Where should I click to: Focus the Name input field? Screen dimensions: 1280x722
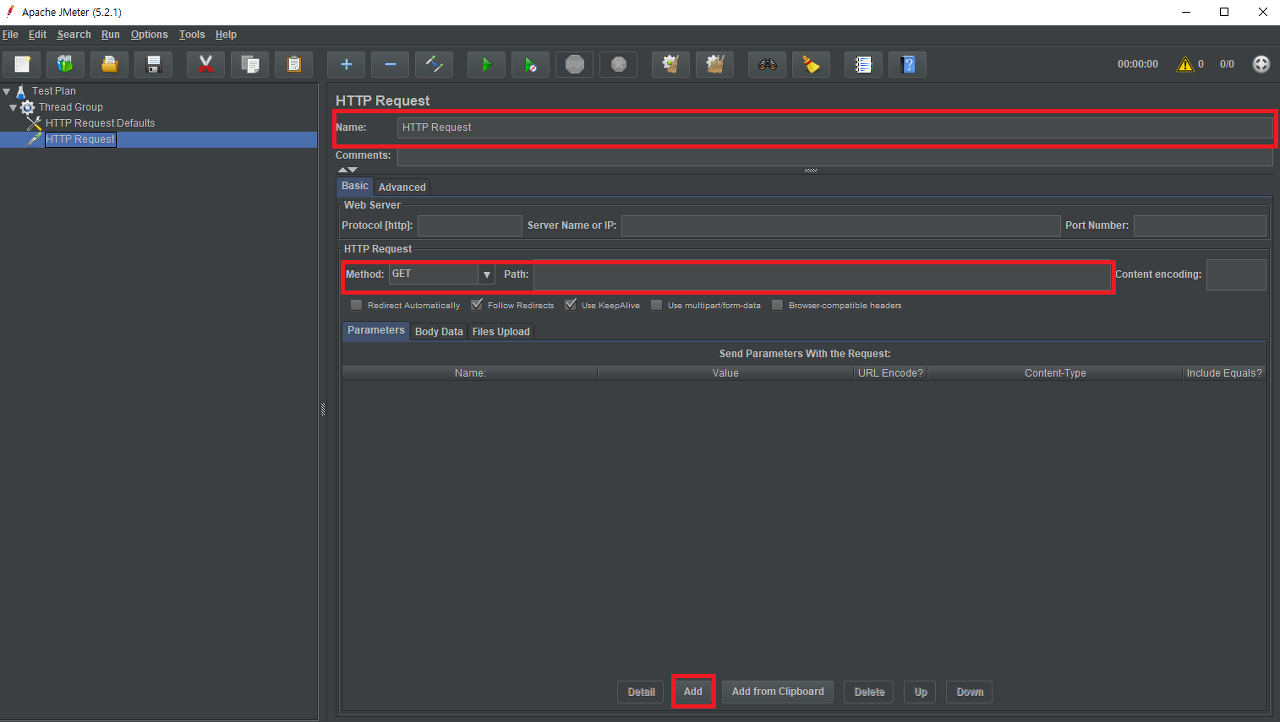tap(835, 127)
